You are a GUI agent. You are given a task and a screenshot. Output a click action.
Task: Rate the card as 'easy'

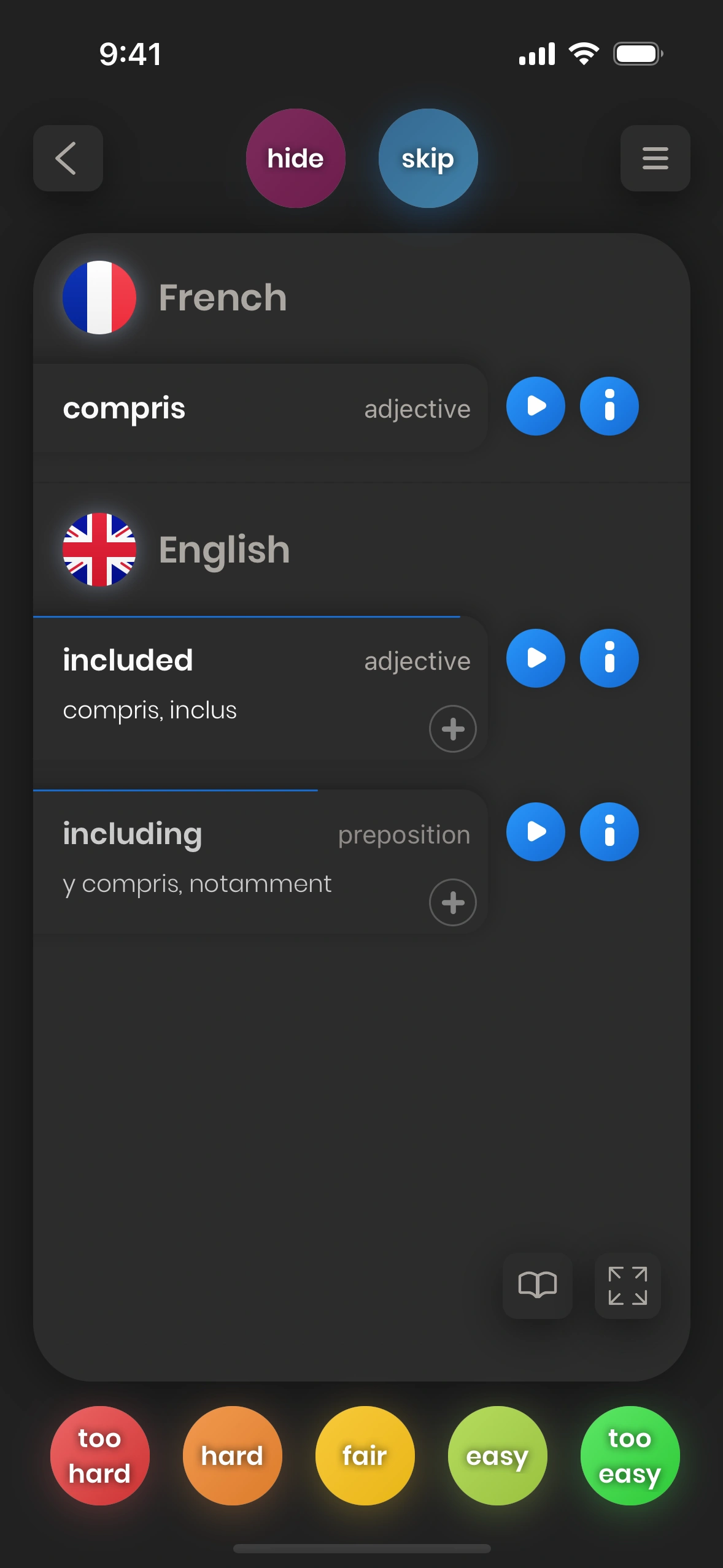(497, 1455)
